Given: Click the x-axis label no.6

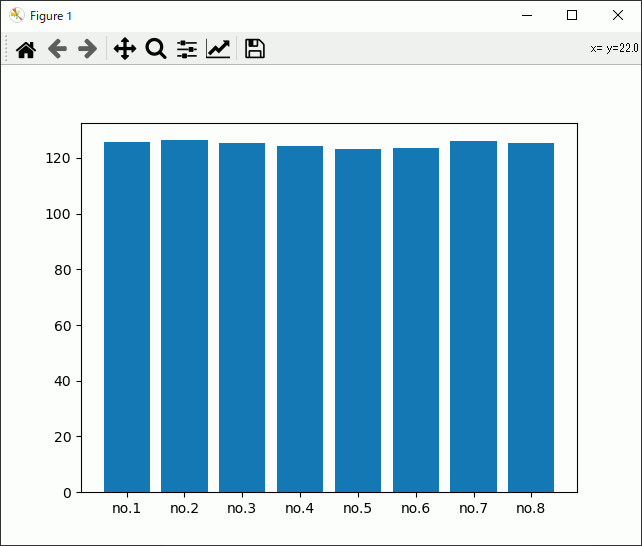Looking at the screenshot, I should click(x=416, y=508).
